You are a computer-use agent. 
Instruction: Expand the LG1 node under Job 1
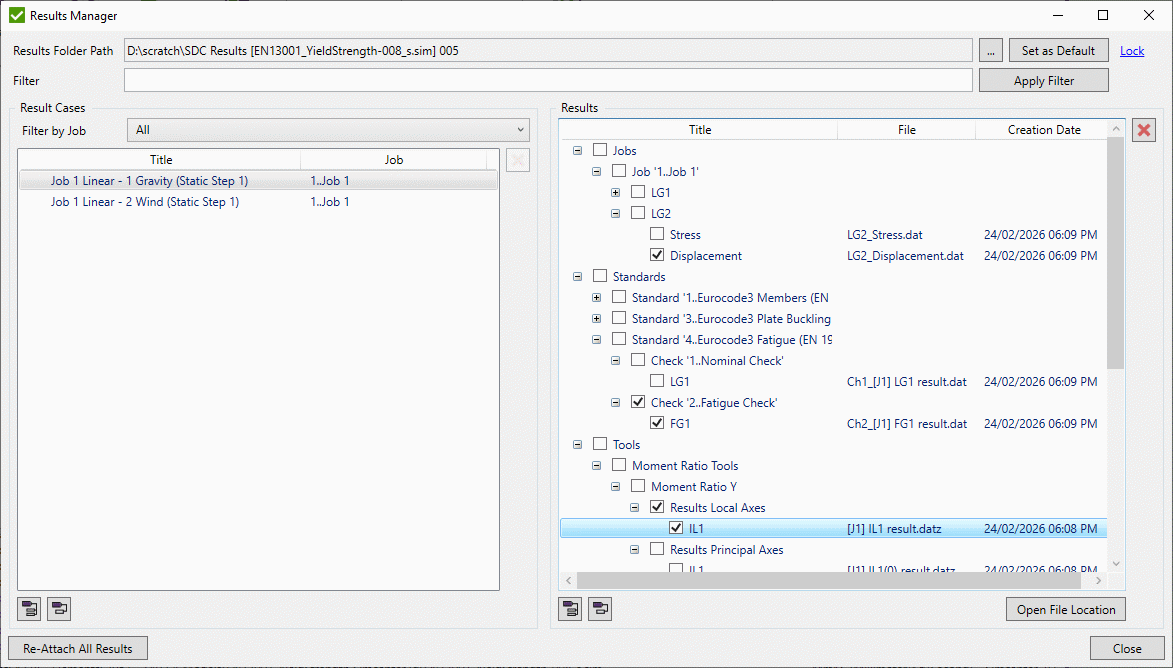tap(616, 192)
